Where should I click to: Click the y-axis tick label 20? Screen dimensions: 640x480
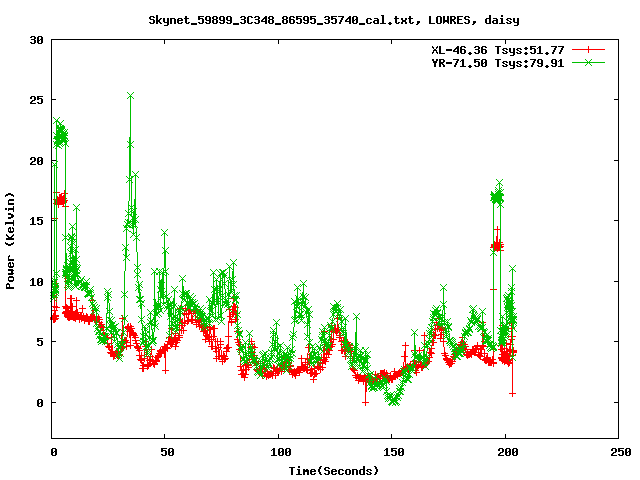[x=36, y=161]
